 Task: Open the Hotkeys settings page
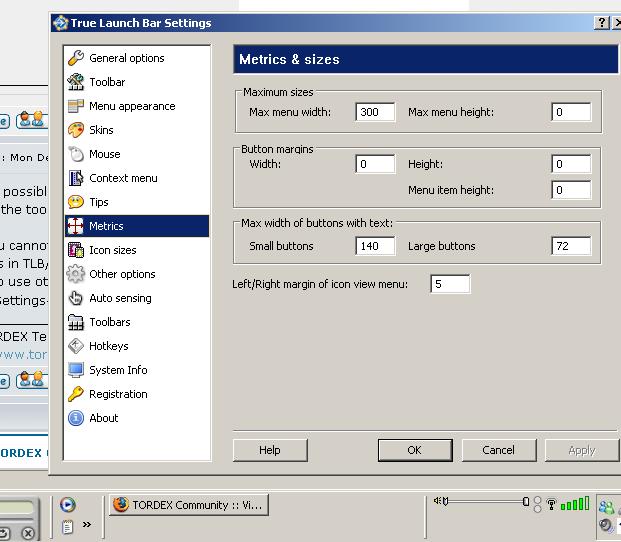point(108,346)
